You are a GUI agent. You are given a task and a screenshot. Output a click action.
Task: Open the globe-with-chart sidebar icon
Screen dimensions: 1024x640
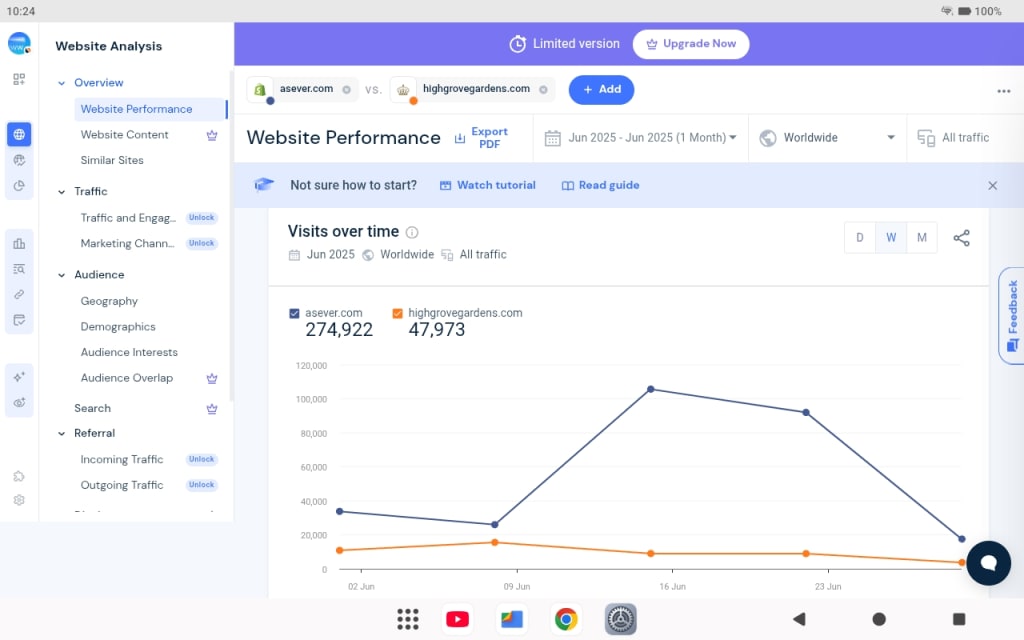click(19, 160)
